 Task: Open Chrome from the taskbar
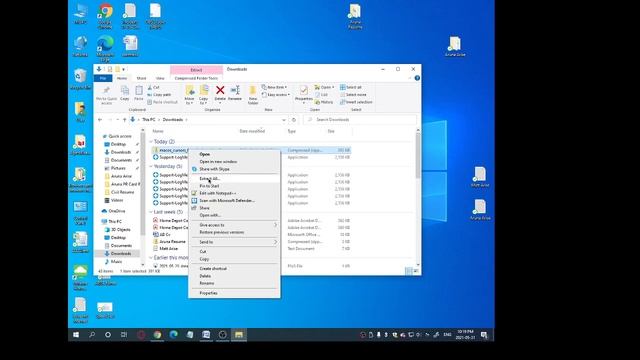point(157,335)
